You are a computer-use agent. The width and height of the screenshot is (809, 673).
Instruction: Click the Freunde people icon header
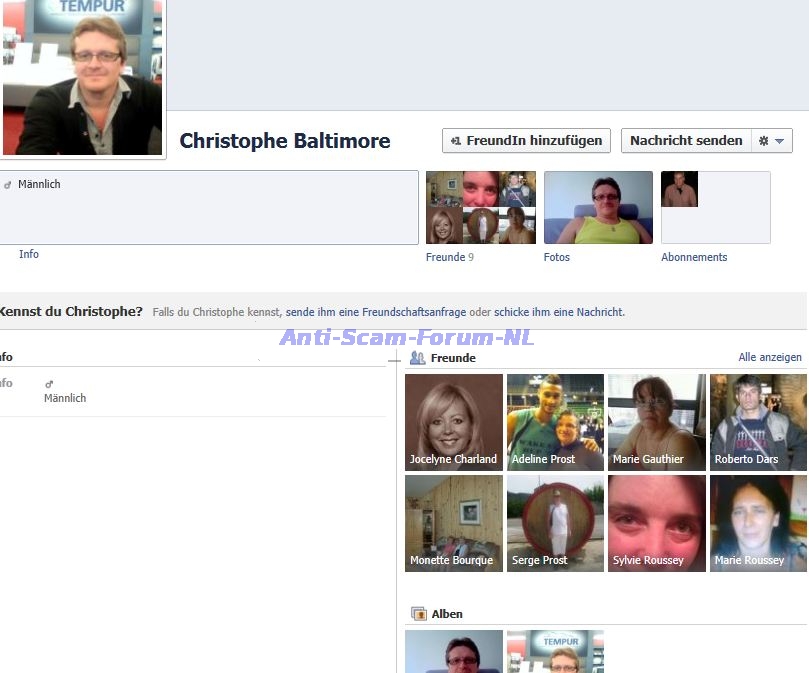click(418, 357)
